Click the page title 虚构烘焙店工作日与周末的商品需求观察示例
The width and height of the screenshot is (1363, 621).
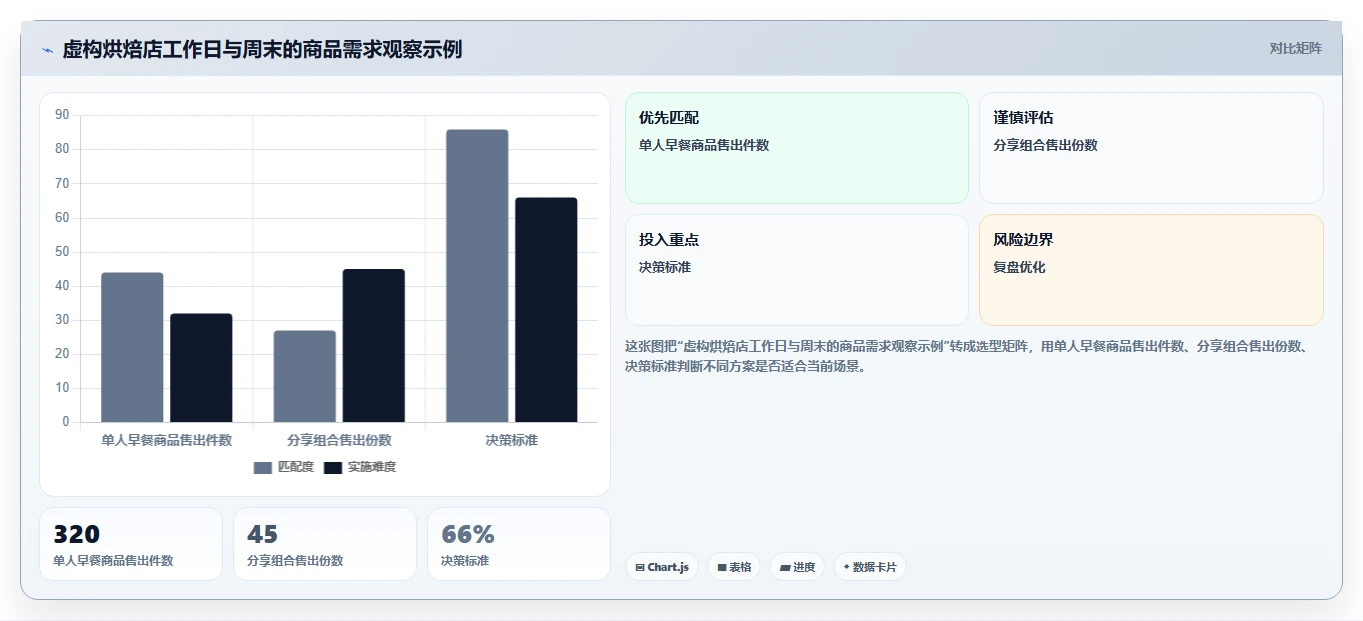click(262, 49)
